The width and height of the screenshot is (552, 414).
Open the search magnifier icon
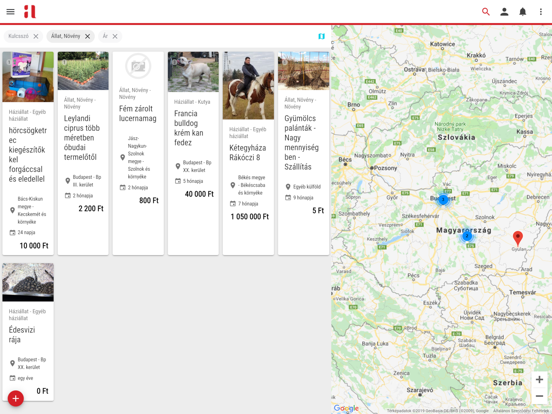(486, 12)
